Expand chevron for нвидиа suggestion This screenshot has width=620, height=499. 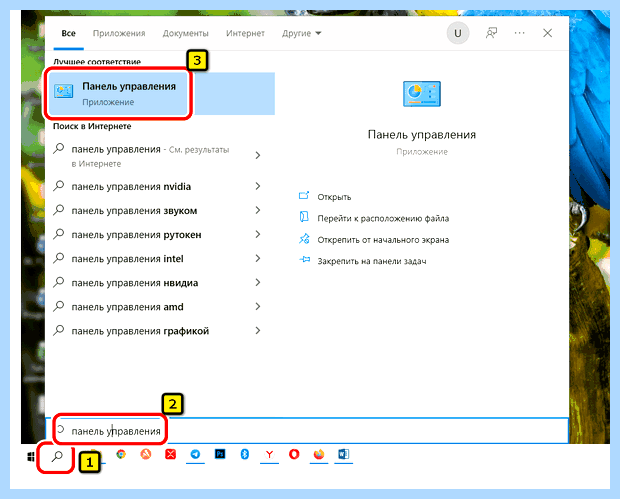pos(258,283)
